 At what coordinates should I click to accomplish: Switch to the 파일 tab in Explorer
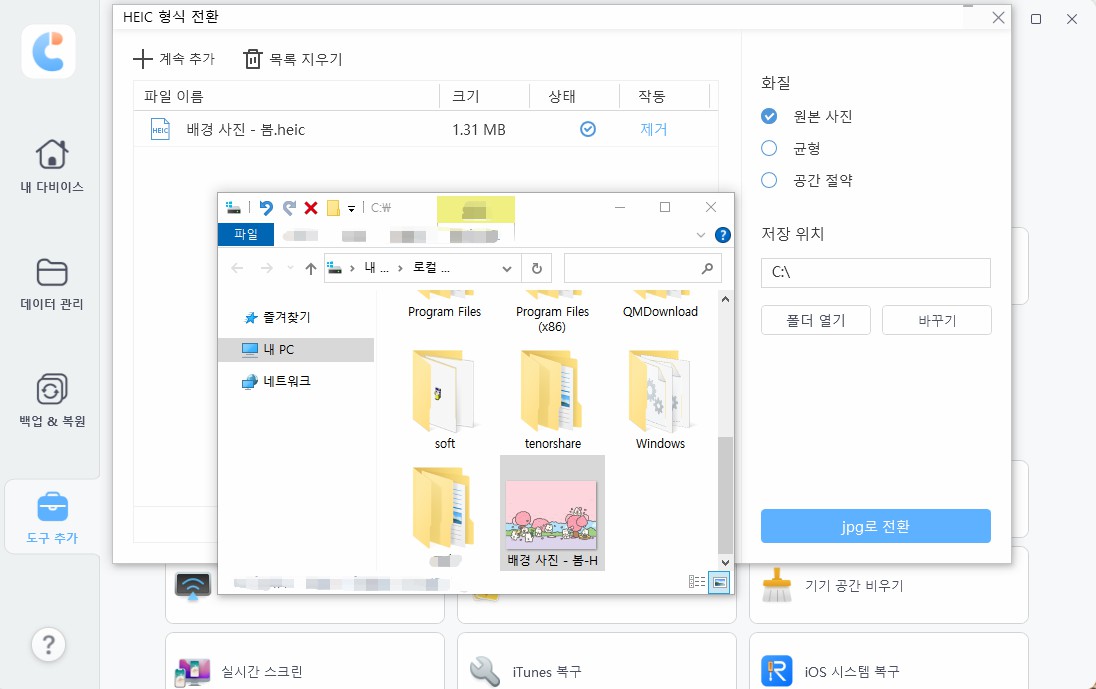[x=245, y=235]
